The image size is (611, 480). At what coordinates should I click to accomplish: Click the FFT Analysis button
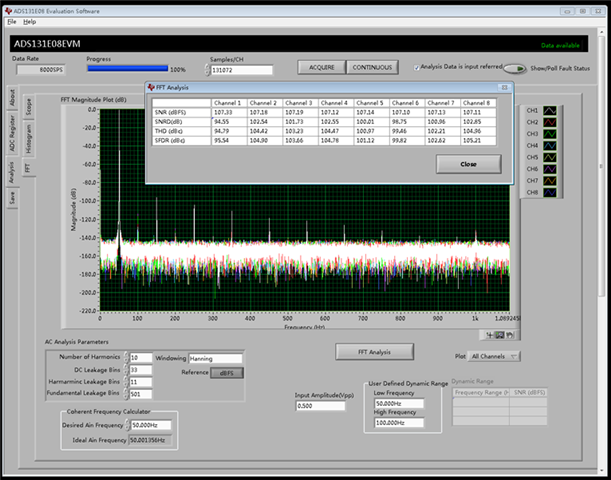click(x=374, y=352)
